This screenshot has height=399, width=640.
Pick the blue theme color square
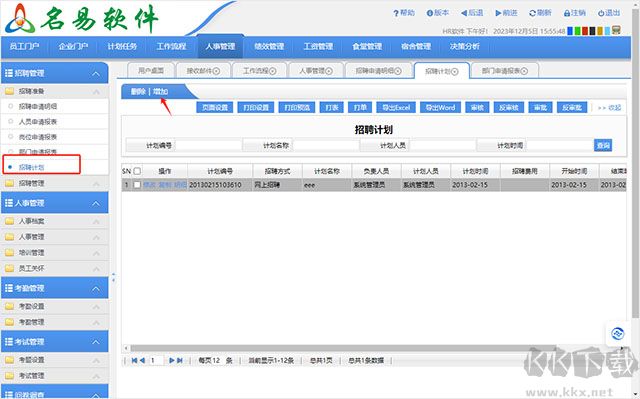(570, 31)
